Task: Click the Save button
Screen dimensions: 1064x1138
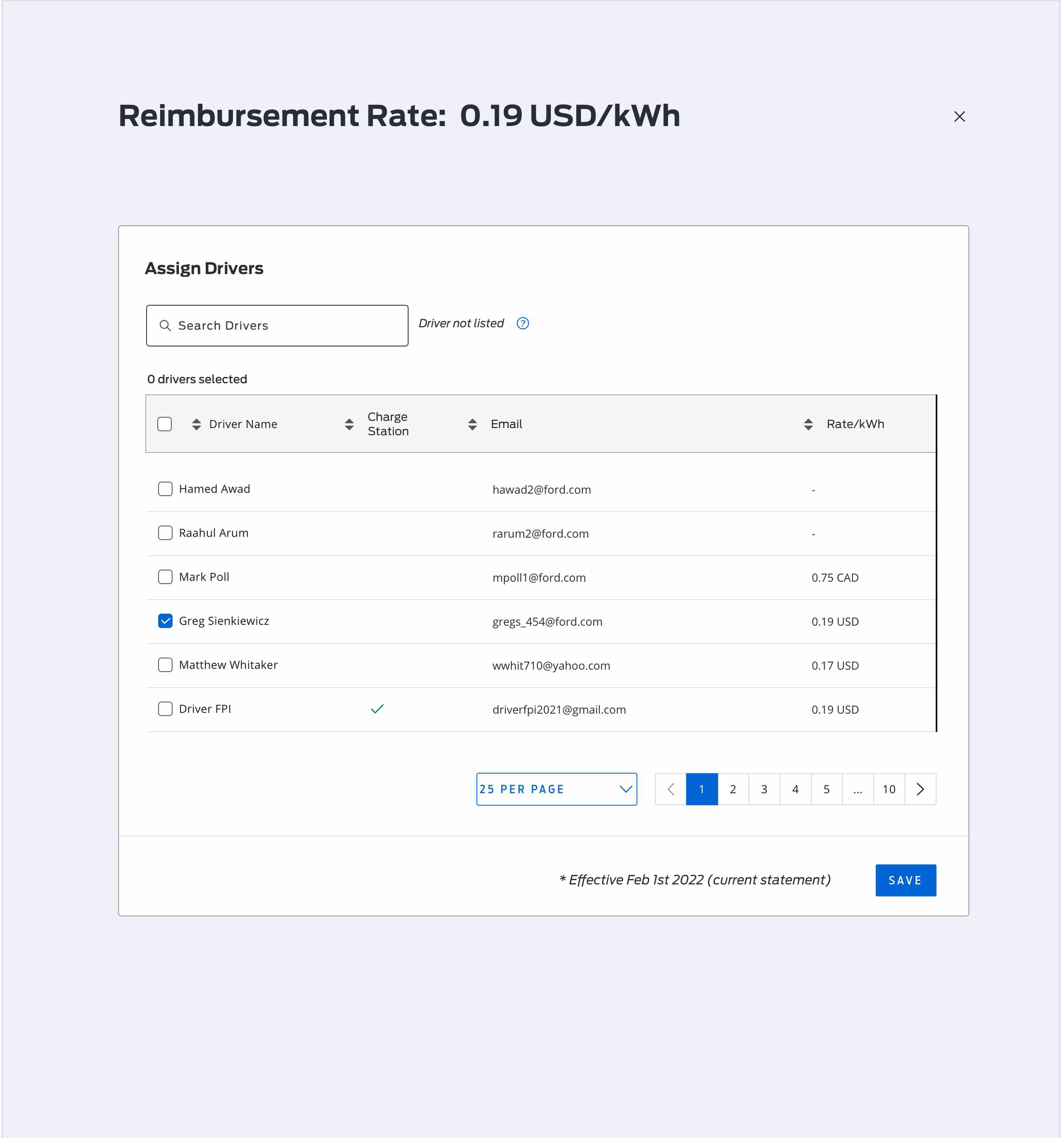Action: point(906,880)
